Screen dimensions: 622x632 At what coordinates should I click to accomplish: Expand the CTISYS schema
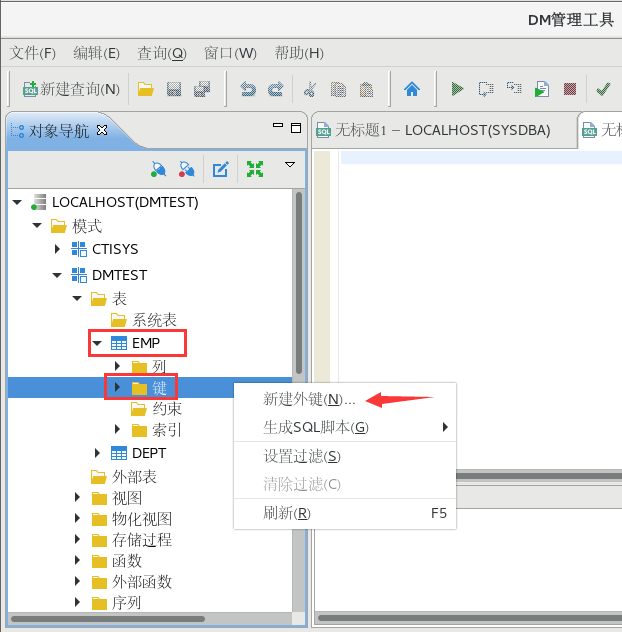(x=57, y=249)
